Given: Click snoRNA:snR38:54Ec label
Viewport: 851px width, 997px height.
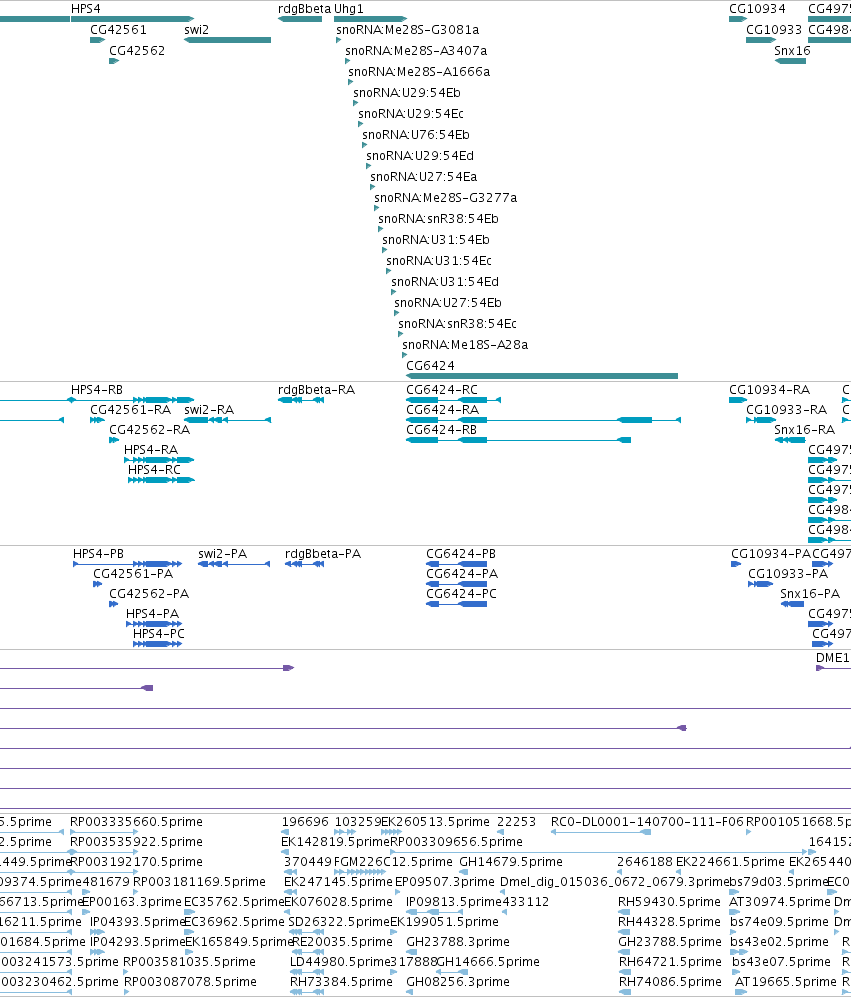Looking at the screenshot, I should (457, 324).
